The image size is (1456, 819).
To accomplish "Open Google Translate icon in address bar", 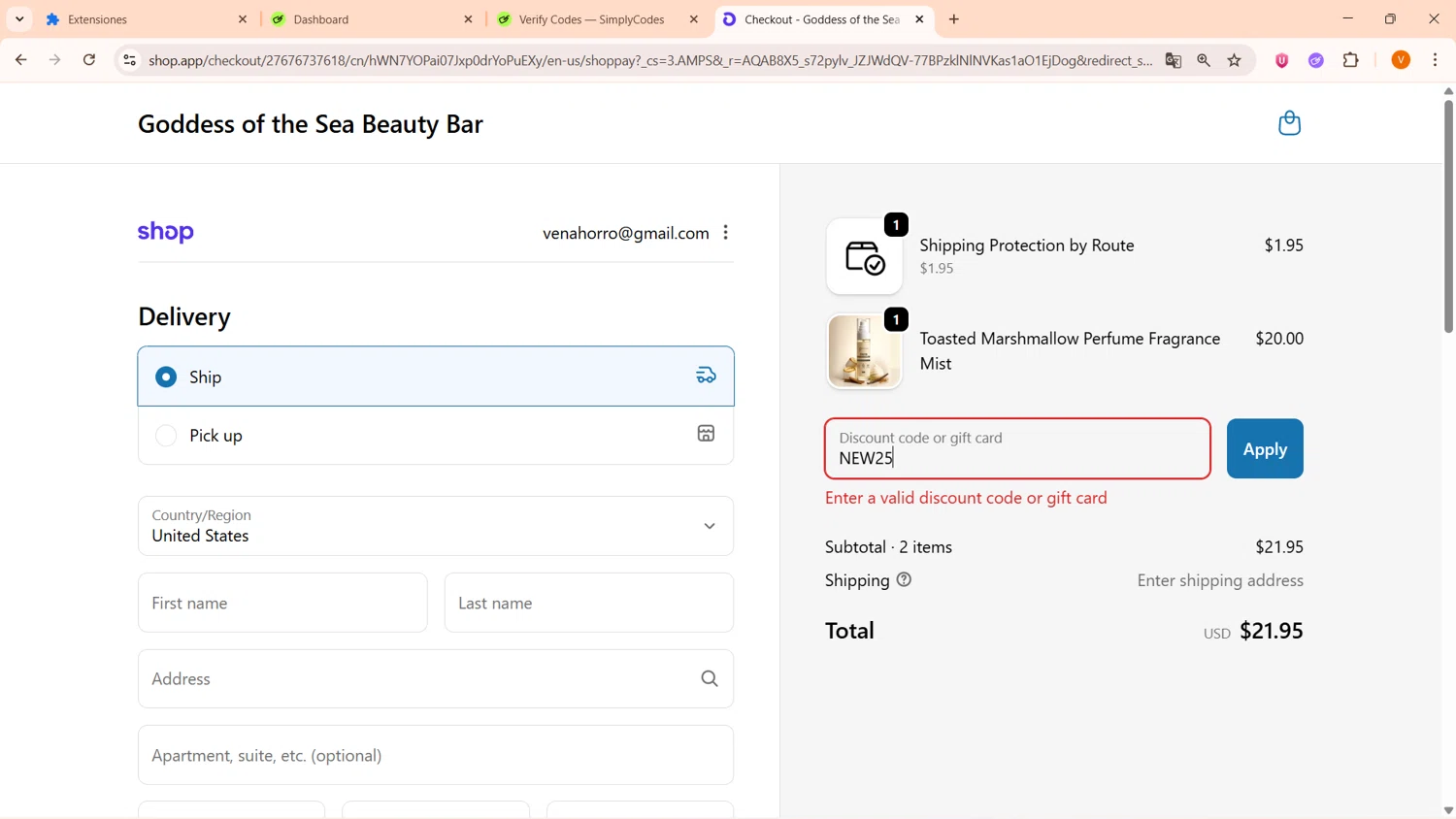I will [1174, 60].
